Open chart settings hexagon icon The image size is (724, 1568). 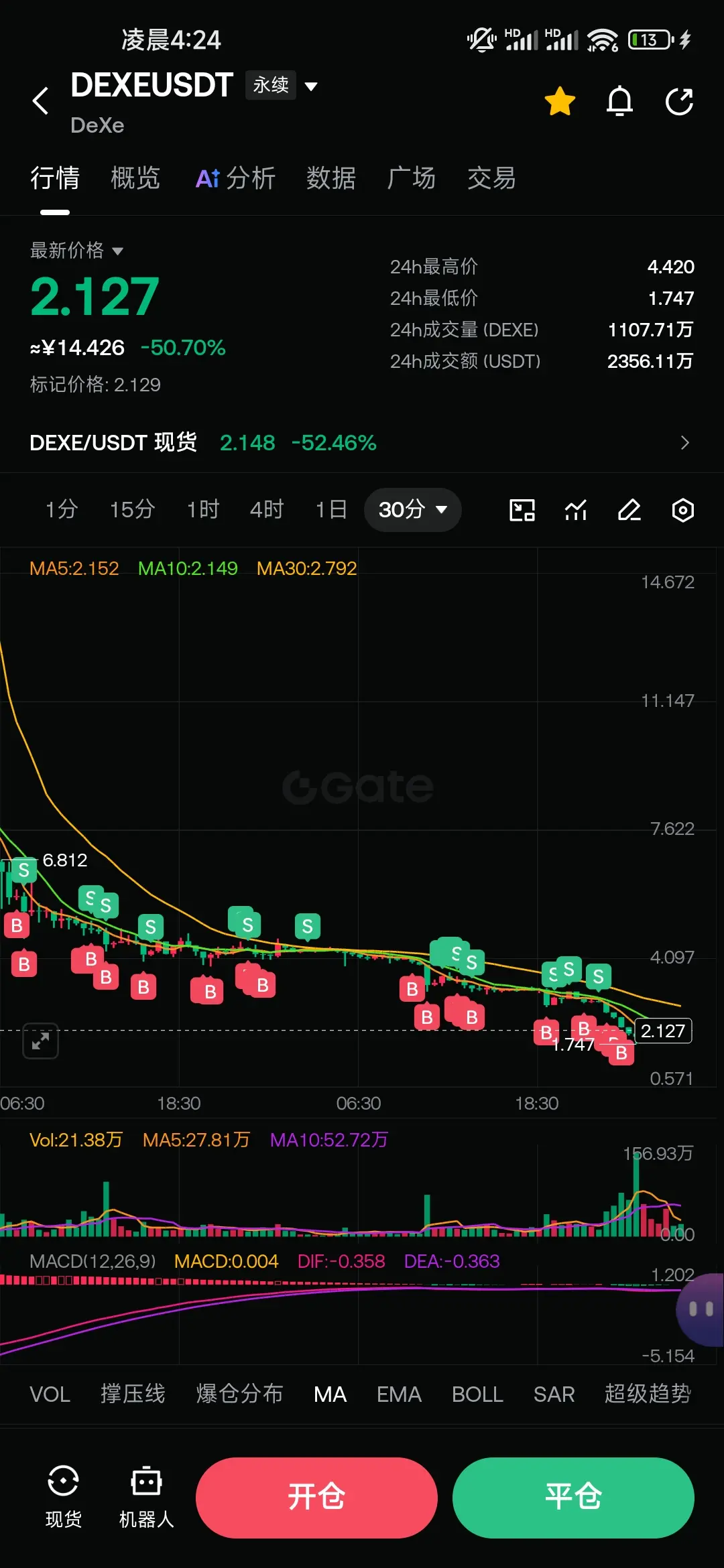[x=683, y=510]
